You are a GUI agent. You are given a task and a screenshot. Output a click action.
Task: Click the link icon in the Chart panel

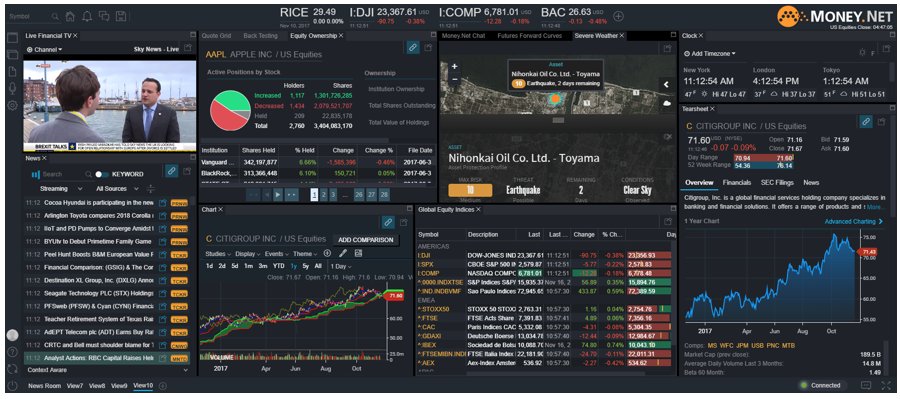pyautogui.click(x=388, y=222)
